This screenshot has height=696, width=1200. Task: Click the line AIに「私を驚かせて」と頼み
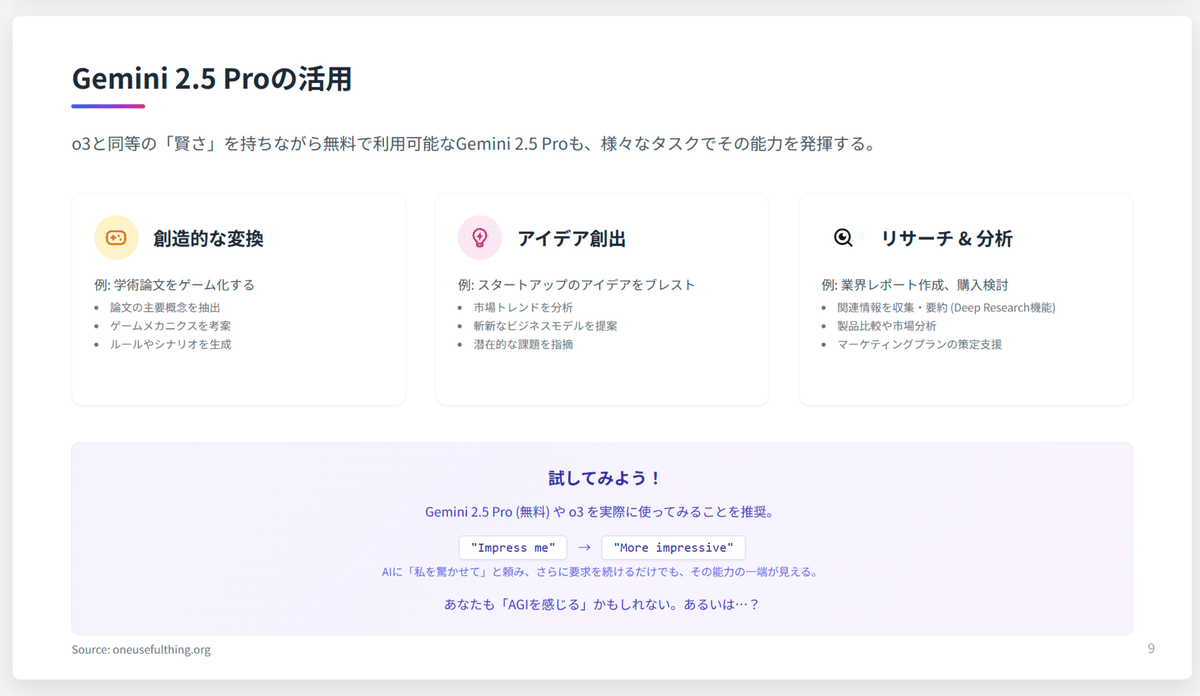602,573
